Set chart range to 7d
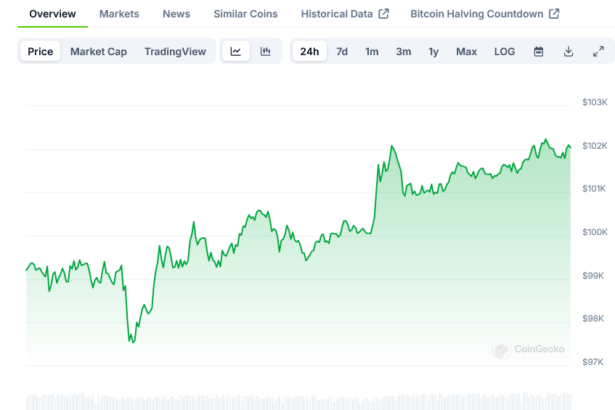The width and height of the screenshot is (615, 410). coord(342,52)
